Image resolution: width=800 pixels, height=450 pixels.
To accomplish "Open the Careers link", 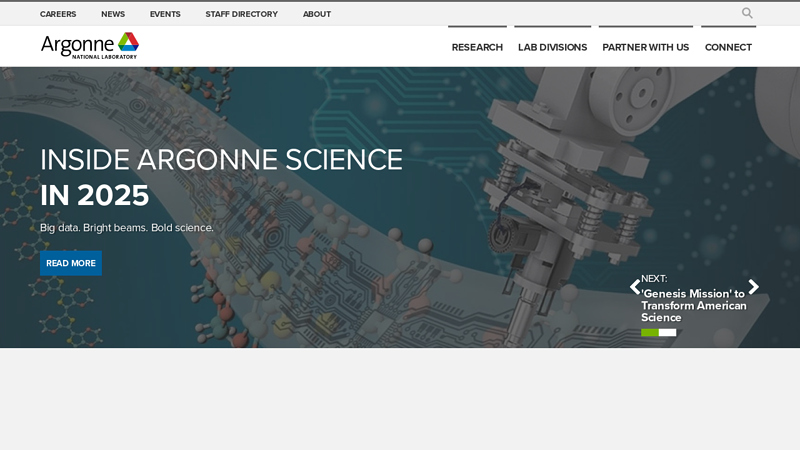I will (58, 14).
